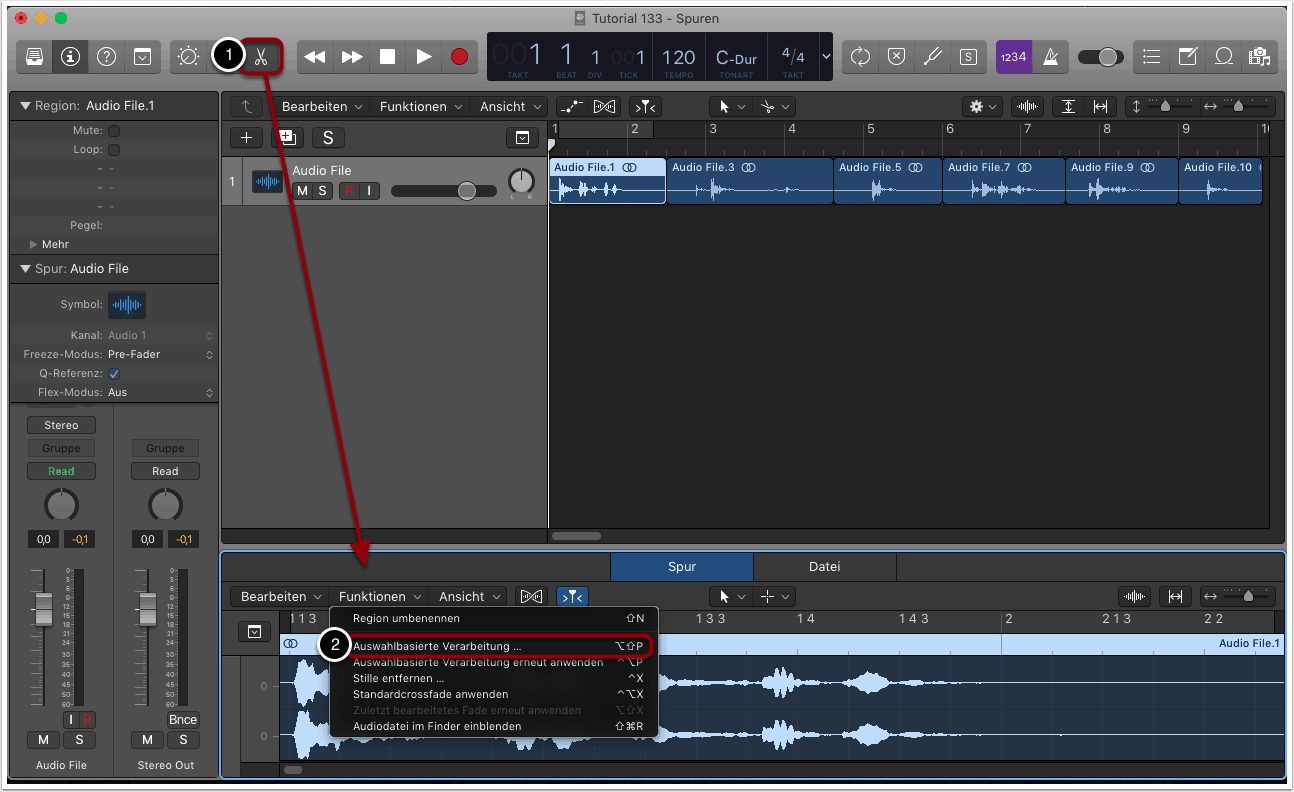Enable the Loop checkbox for the region
1294x792 pixels.
coord(114,150)
